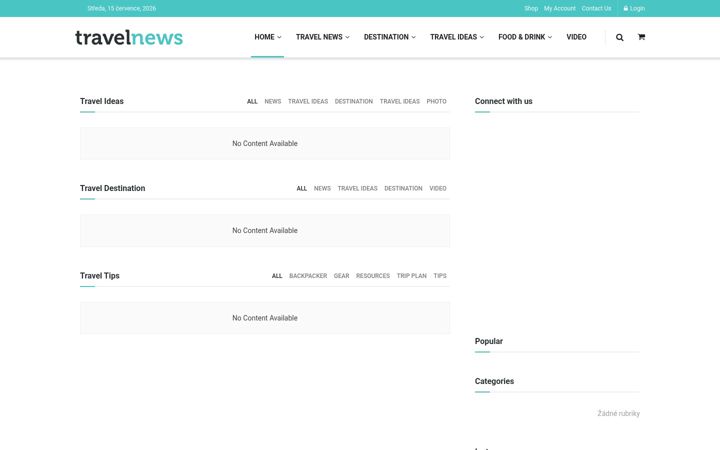Image resolution: width=720 pixels, height=450 pixels.
Task: Expand the Travel News dropdown
Action: tap(323, 37)
